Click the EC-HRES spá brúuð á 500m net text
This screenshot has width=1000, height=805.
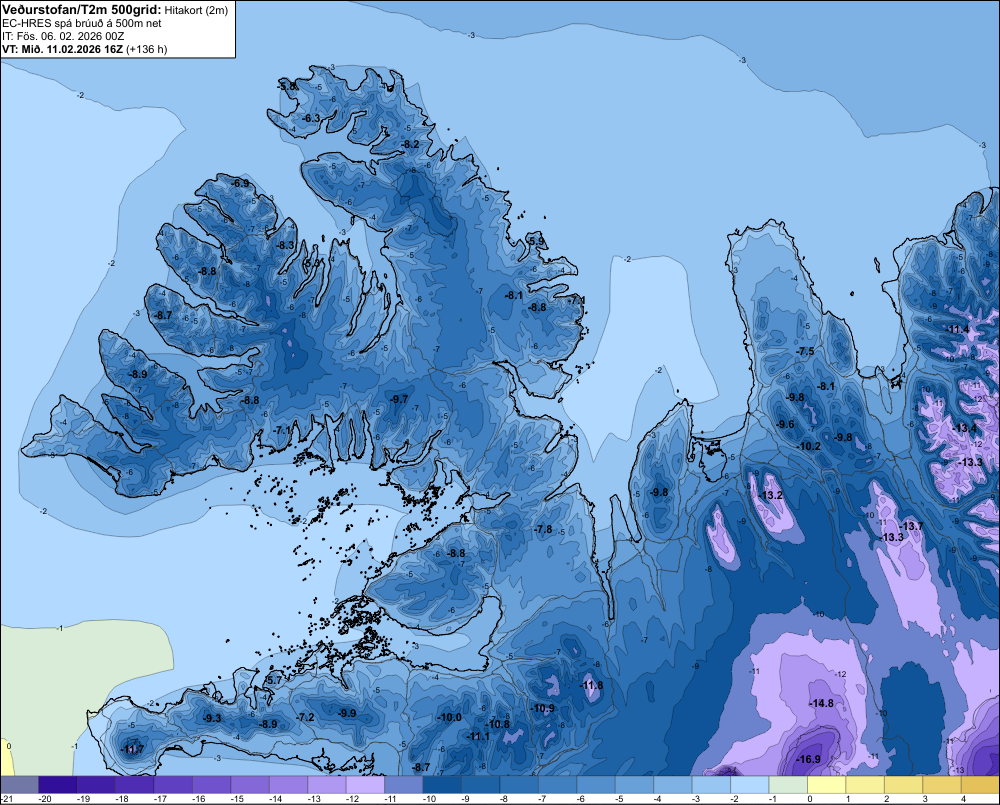(x=82, y=23)
